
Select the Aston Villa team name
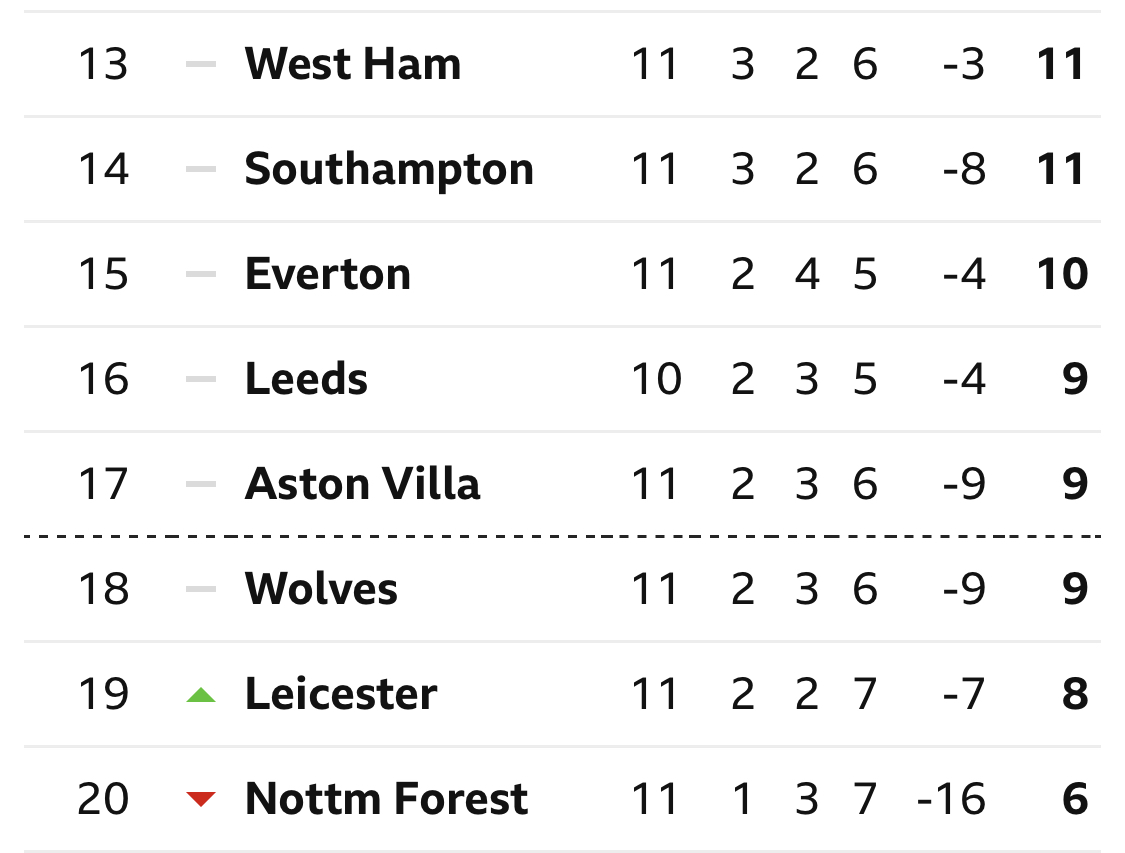(362, 484)
